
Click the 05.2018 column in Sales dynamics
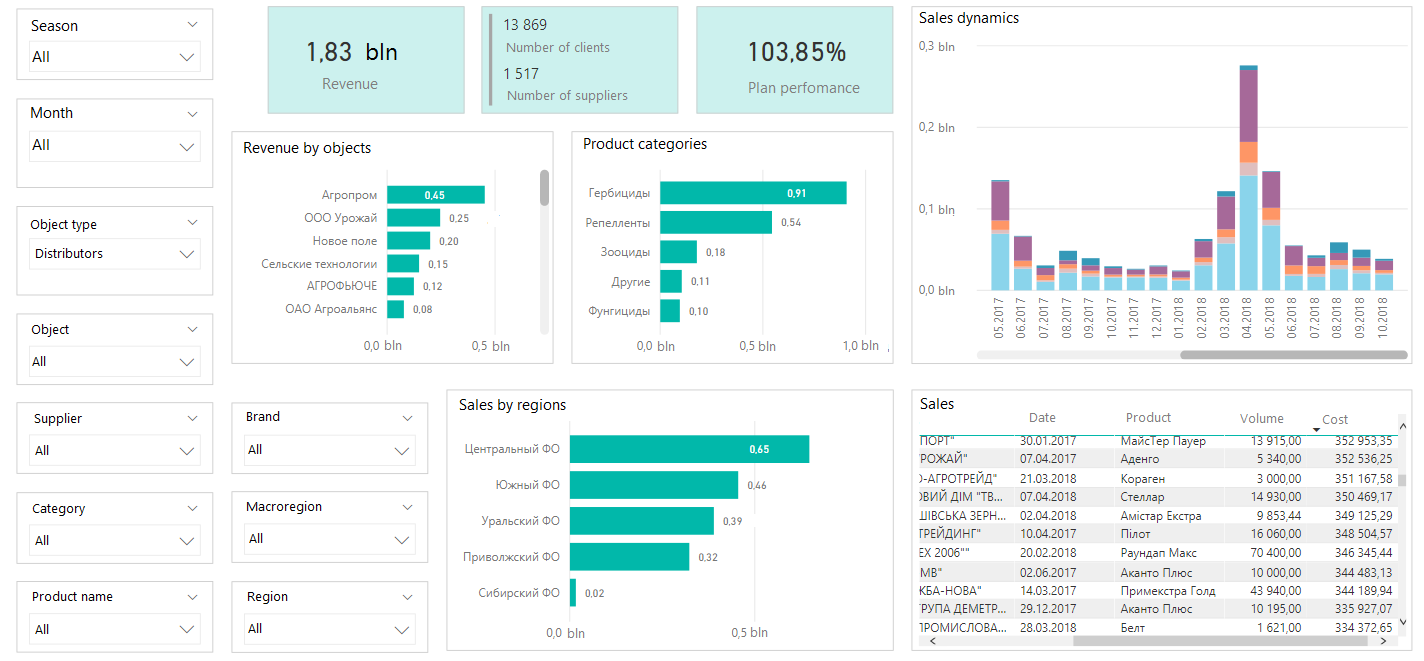[x=1271, y=231]
